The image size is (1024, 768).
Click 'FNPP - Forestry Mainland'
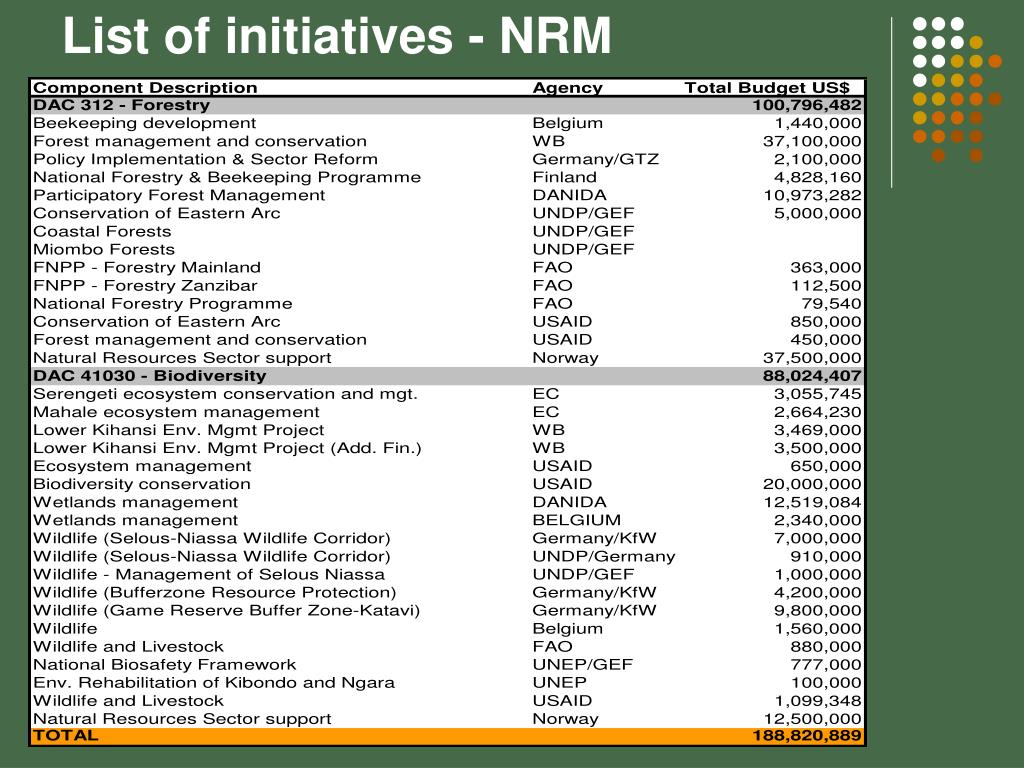point(147,268)
